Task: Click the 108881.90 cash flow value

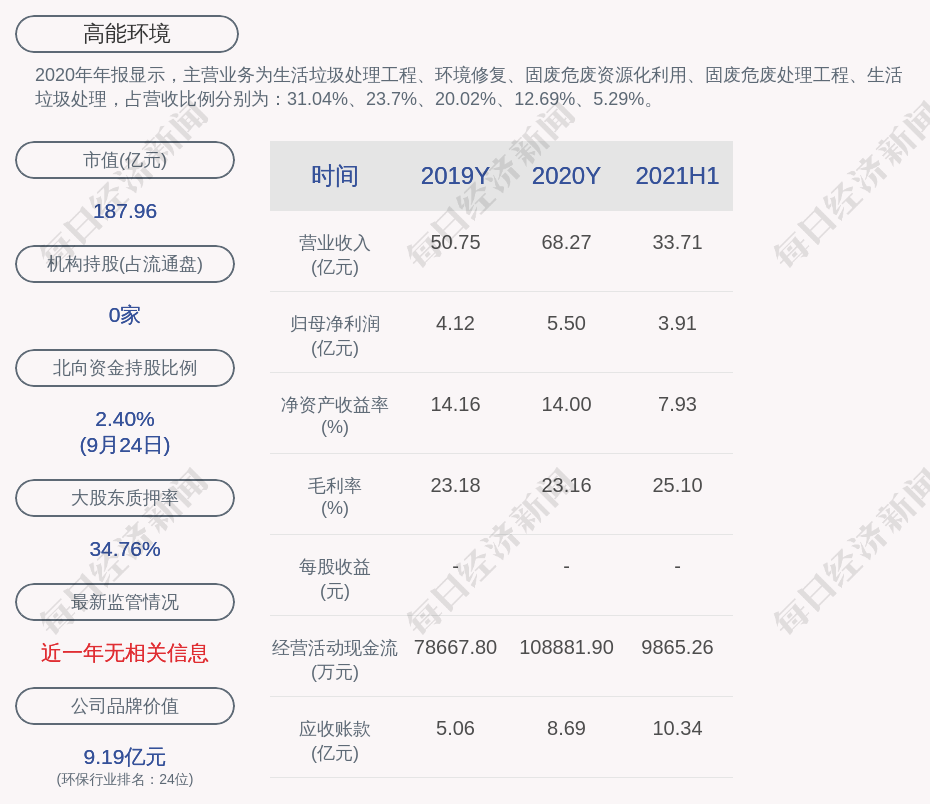Action: pos(566,647)
